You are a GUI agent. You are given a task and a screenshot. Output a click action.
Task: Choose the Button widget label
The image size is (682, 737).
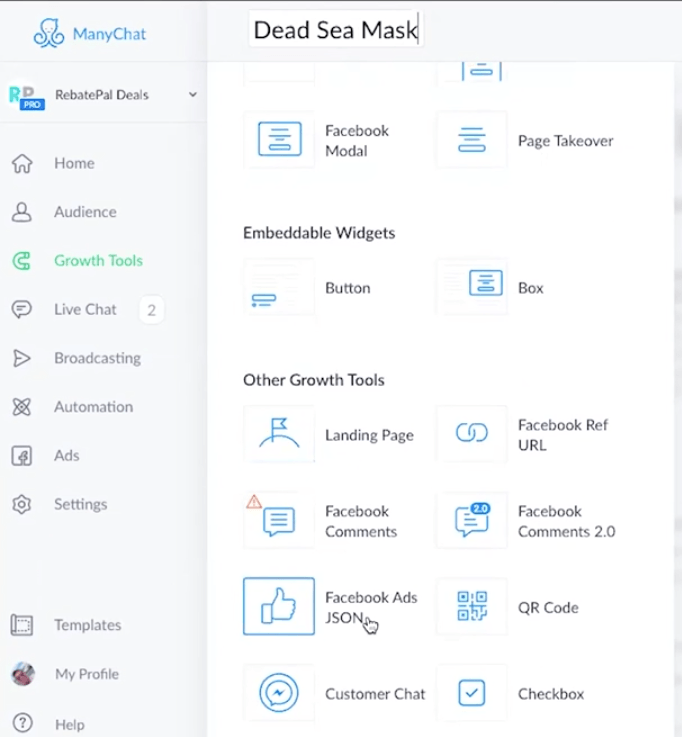pyautogui.click(x=347, y=288)
